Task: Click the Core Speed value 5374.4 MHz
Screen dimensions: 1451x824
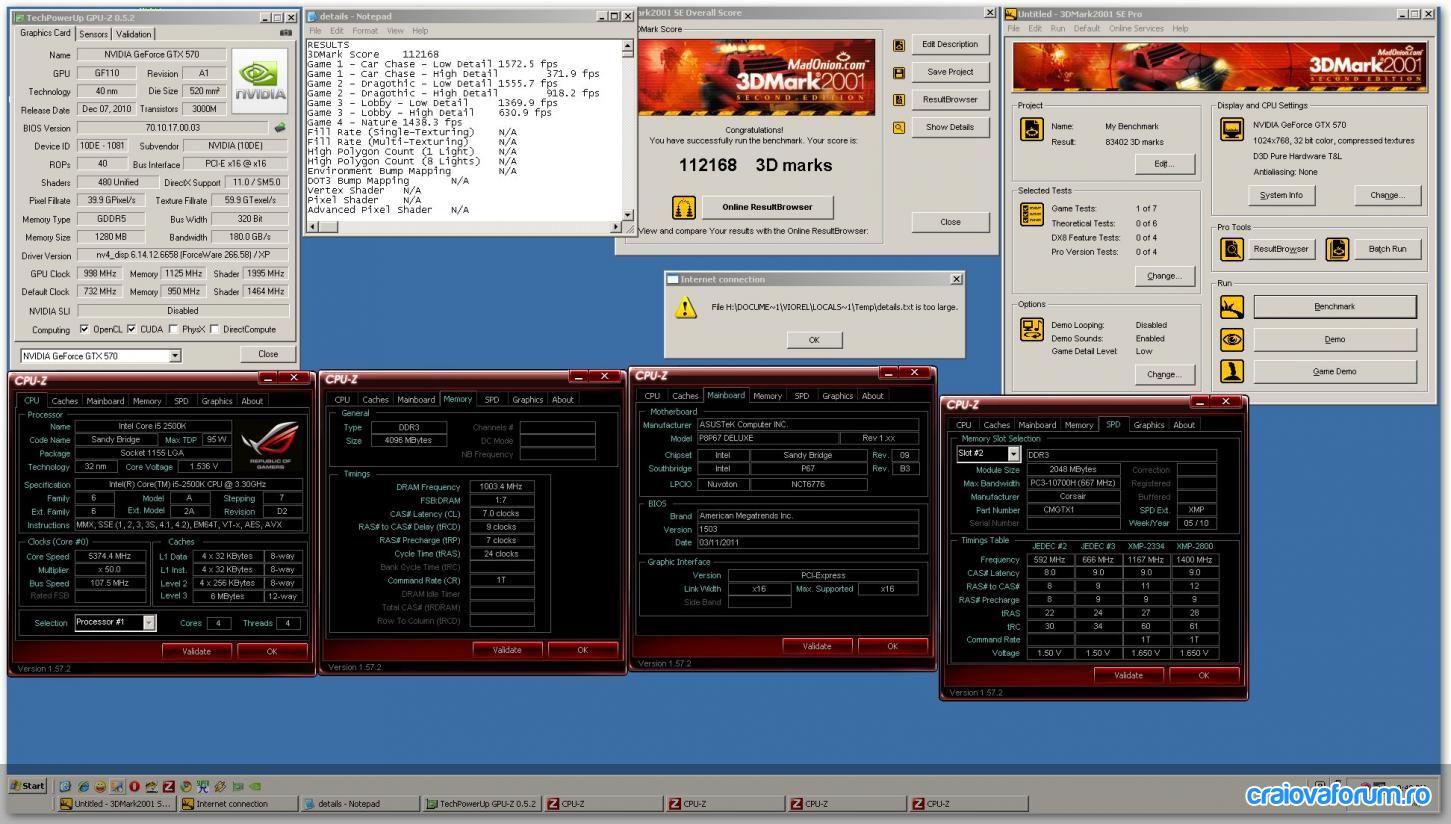Action: (110, 556)
